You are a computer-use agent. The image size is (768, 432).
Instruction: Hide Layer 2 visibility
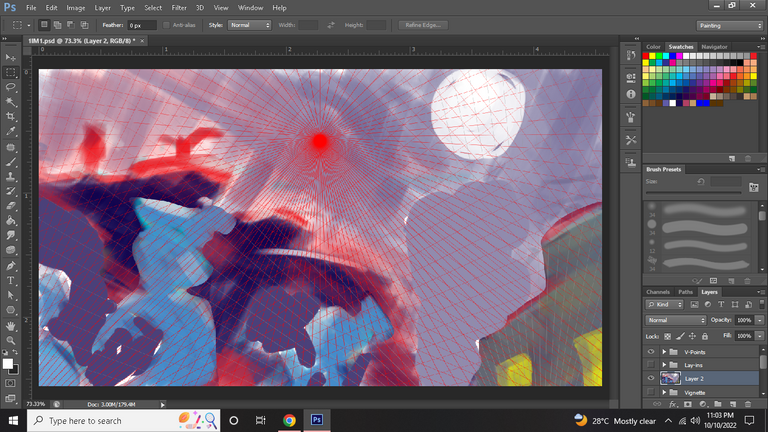tap(650, 378)
